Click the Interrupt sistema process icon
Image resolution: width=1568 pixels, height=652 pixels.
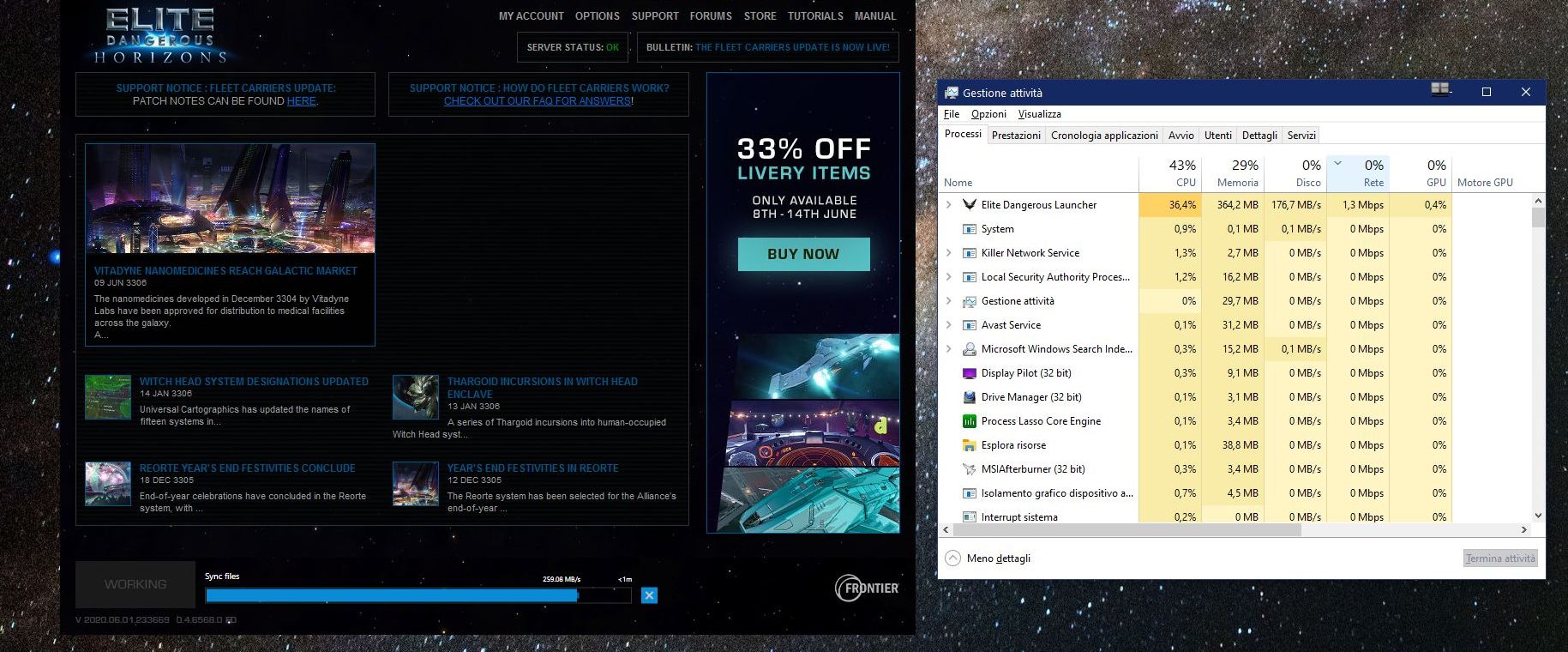pyautogui.click(x=970, y=516)
